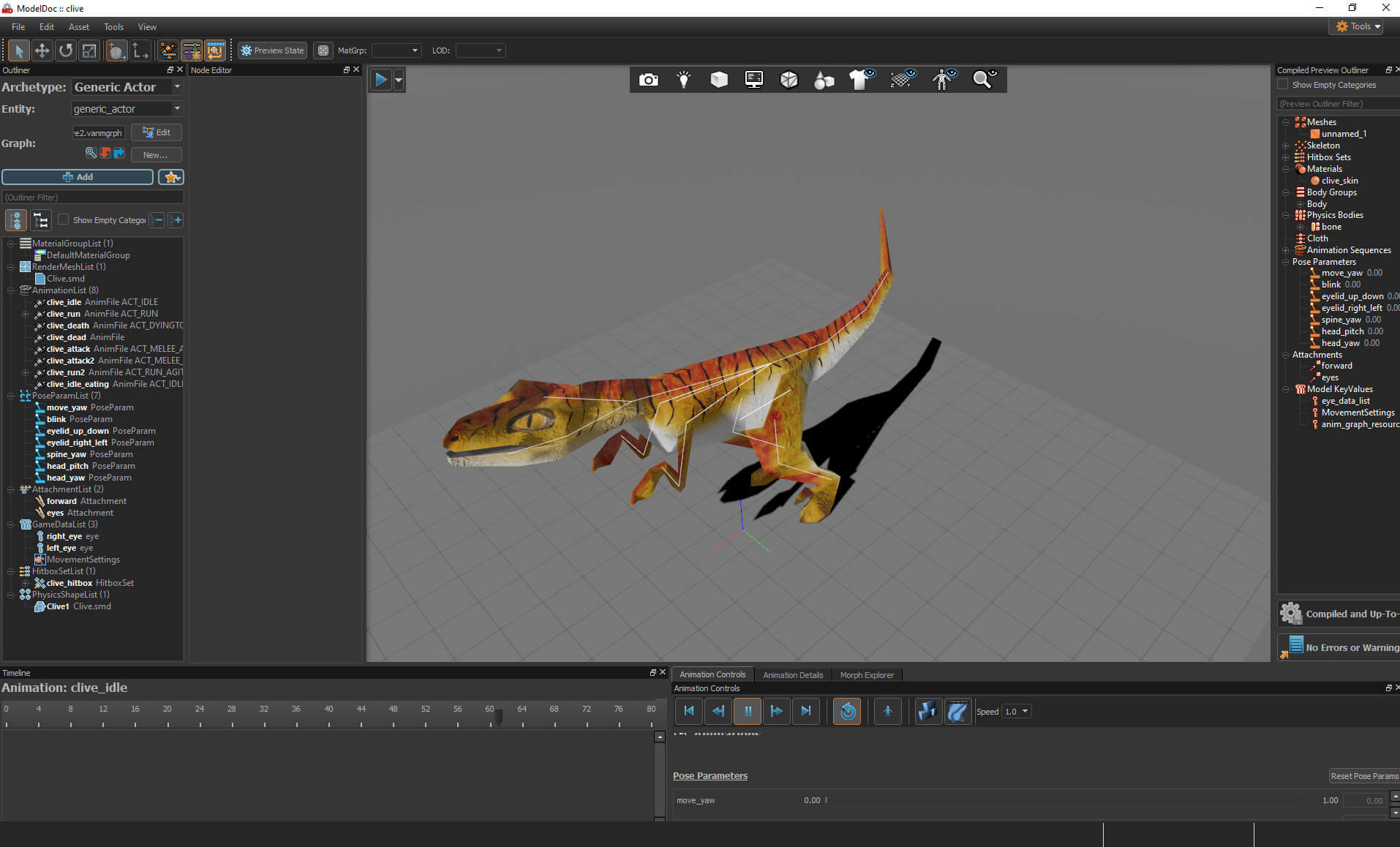Enable Show Empty Categories in Outliner
The width and height of the screenshot is (1400, 847).
(x=64, y=219)
